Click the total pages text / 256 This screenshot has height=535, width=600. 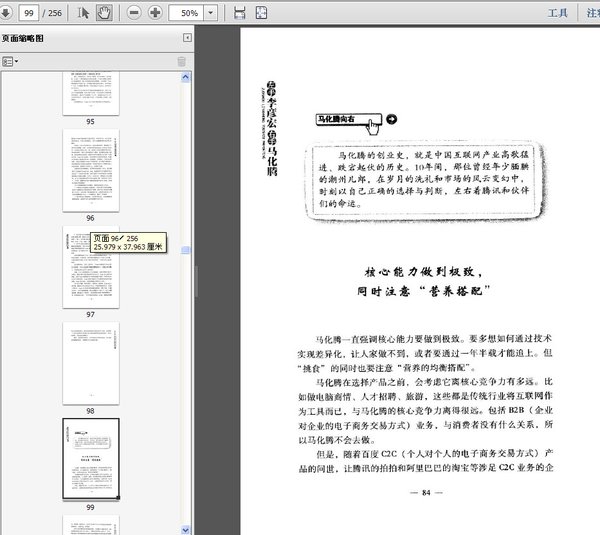click(52, 13)
